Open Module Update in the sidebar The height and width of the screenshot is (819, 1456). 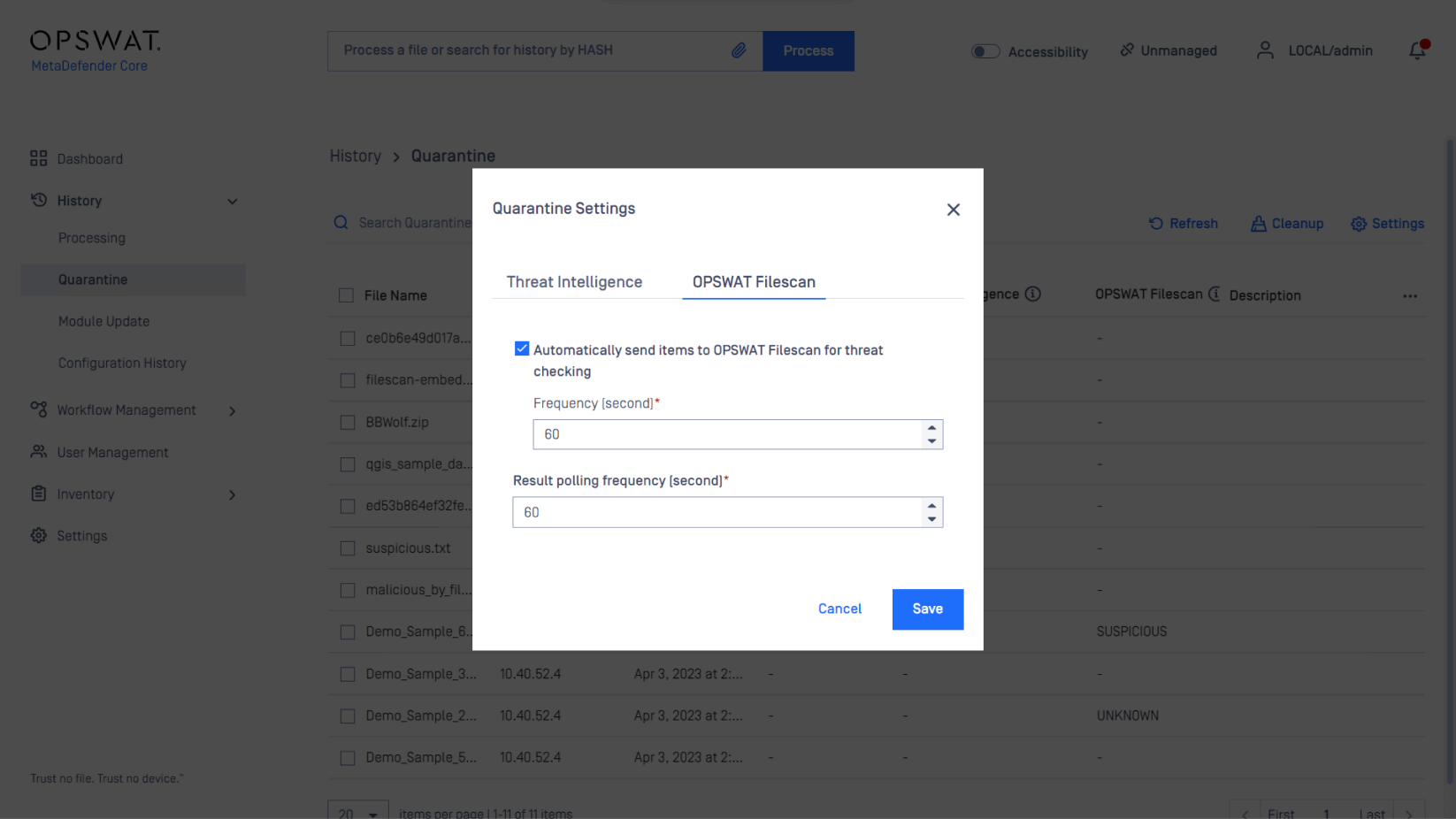coord(103,321)
